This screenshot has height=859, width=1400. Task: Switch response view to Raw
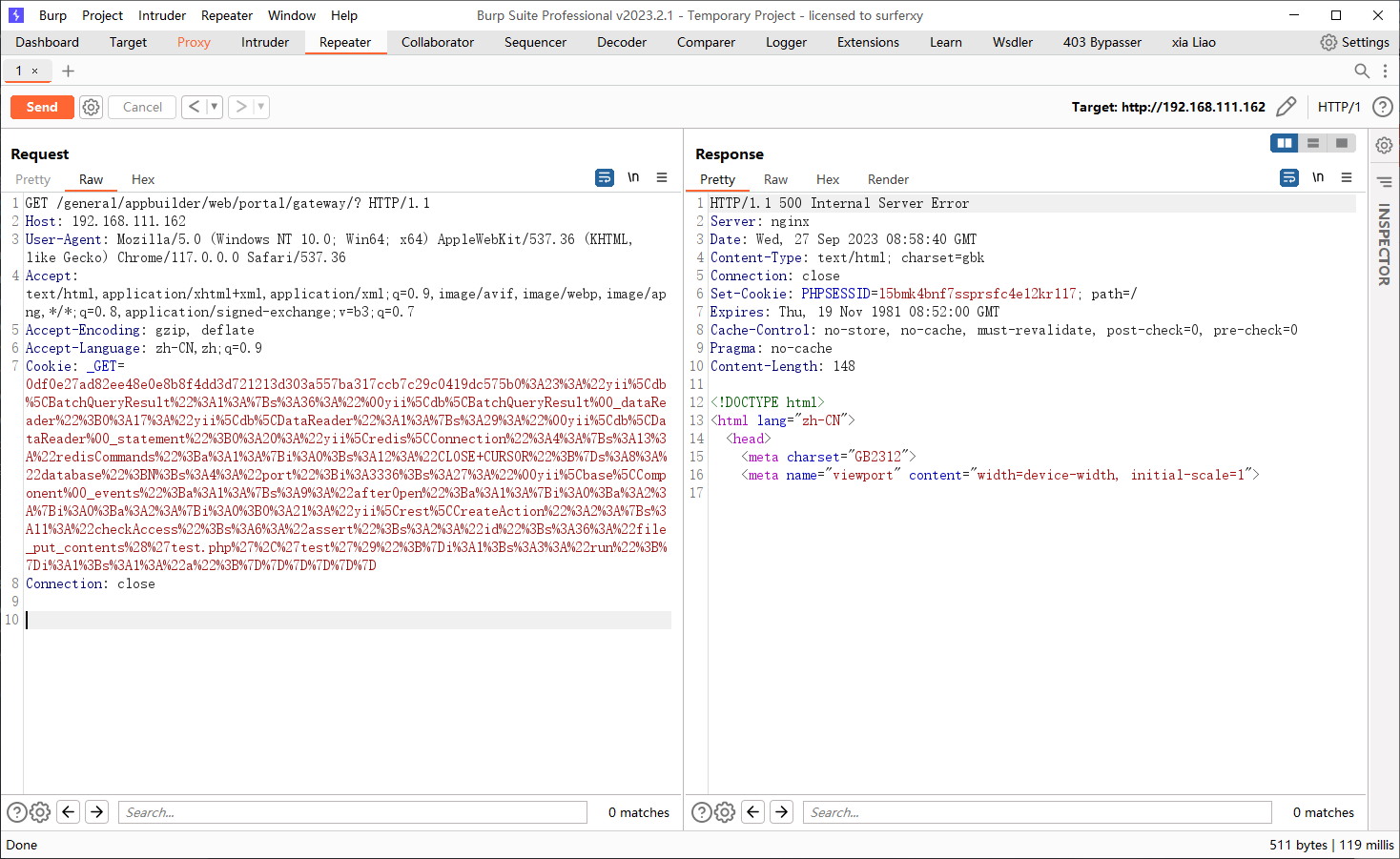pos(775,179)
